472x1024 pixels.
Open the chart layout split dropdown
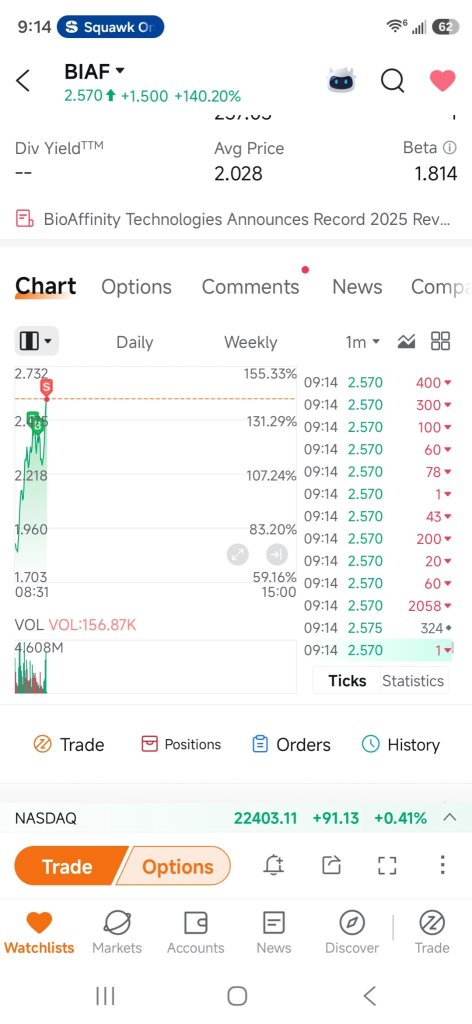[x=37, y=341]
